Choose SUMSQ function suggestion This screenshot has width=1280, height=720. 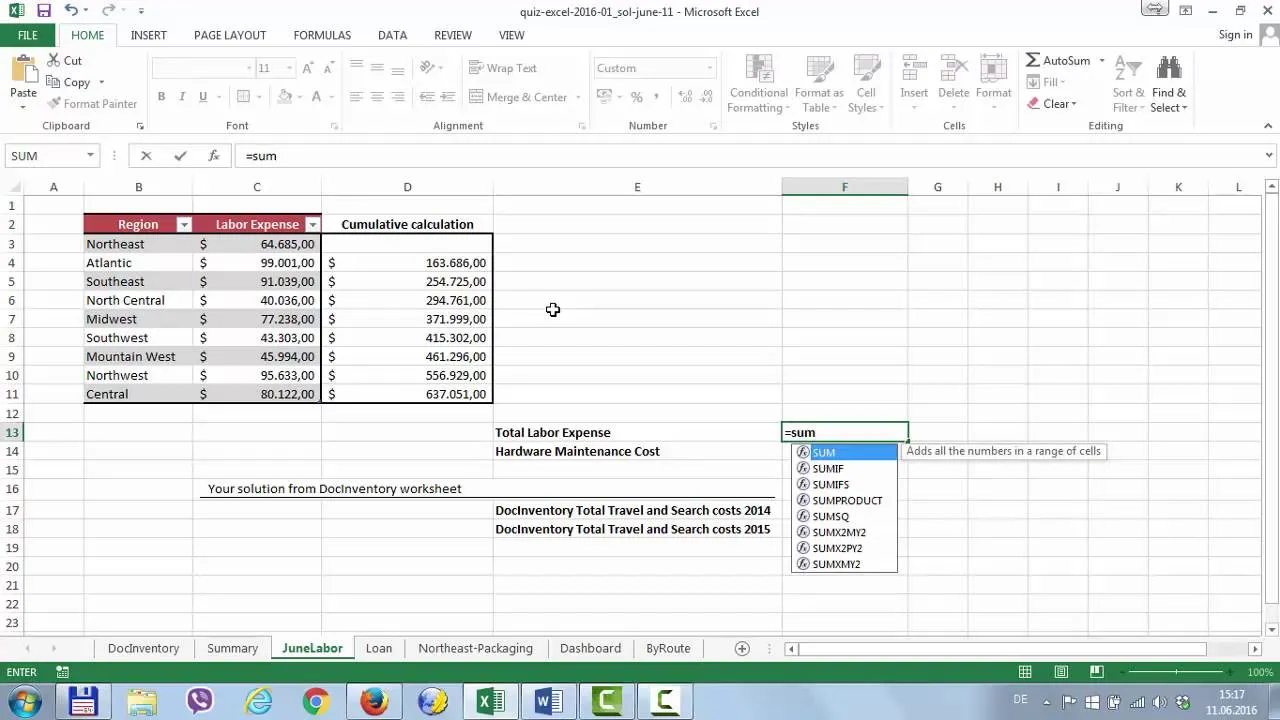point(844,516)
